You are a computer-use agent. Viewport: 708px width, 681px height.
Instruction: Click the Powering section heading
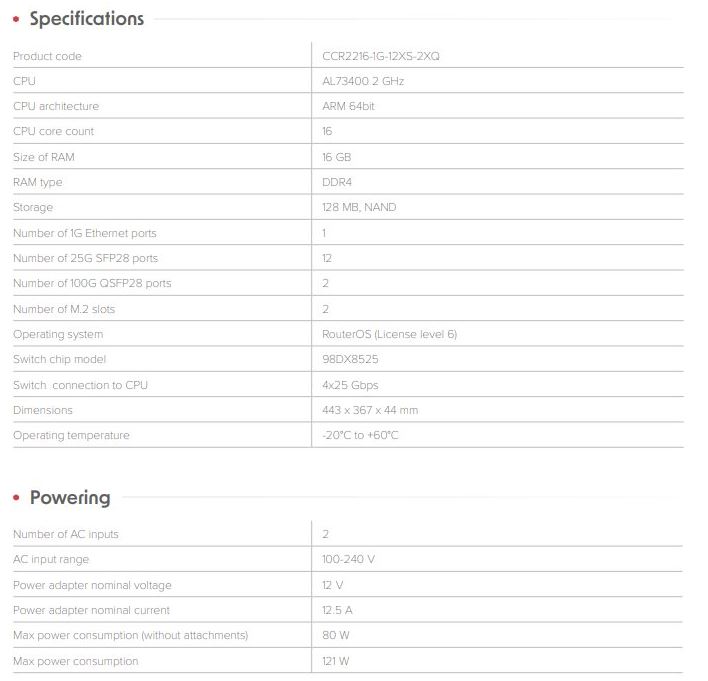(x=69, y=497)
